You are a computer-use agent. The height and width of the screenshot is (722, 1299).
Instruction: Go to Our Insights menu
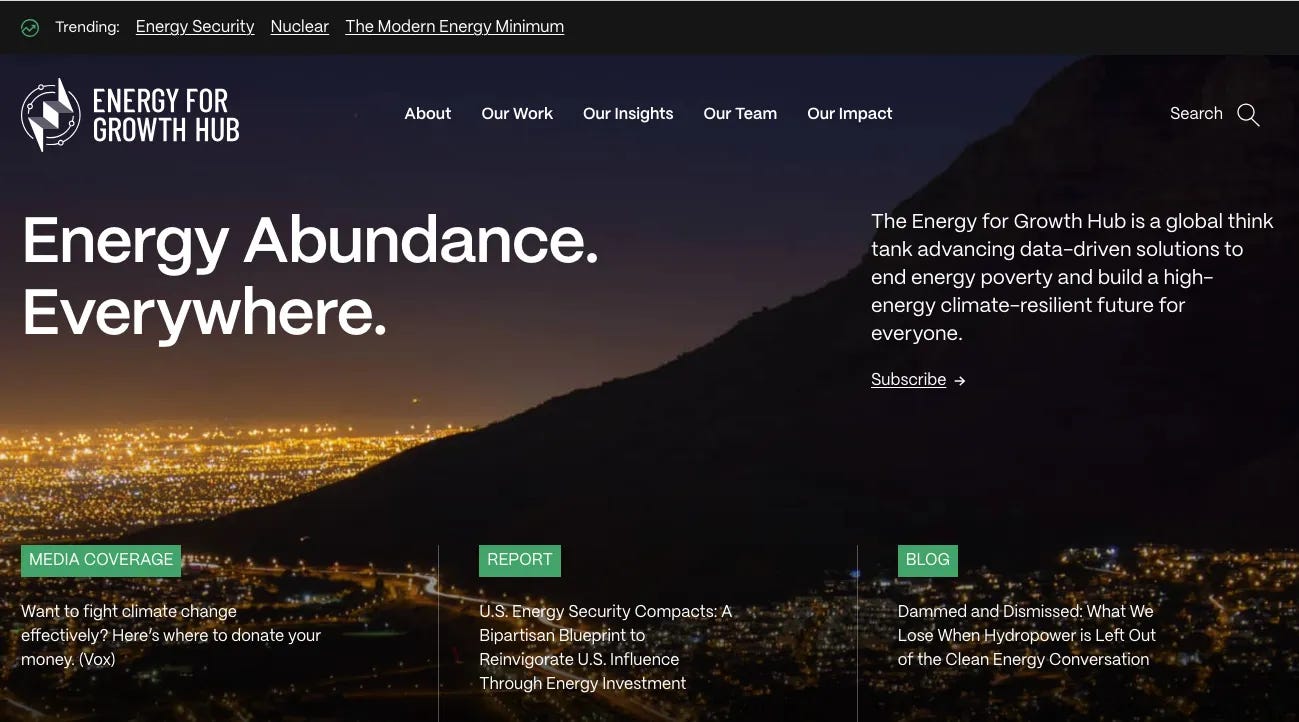coord(628,114)
